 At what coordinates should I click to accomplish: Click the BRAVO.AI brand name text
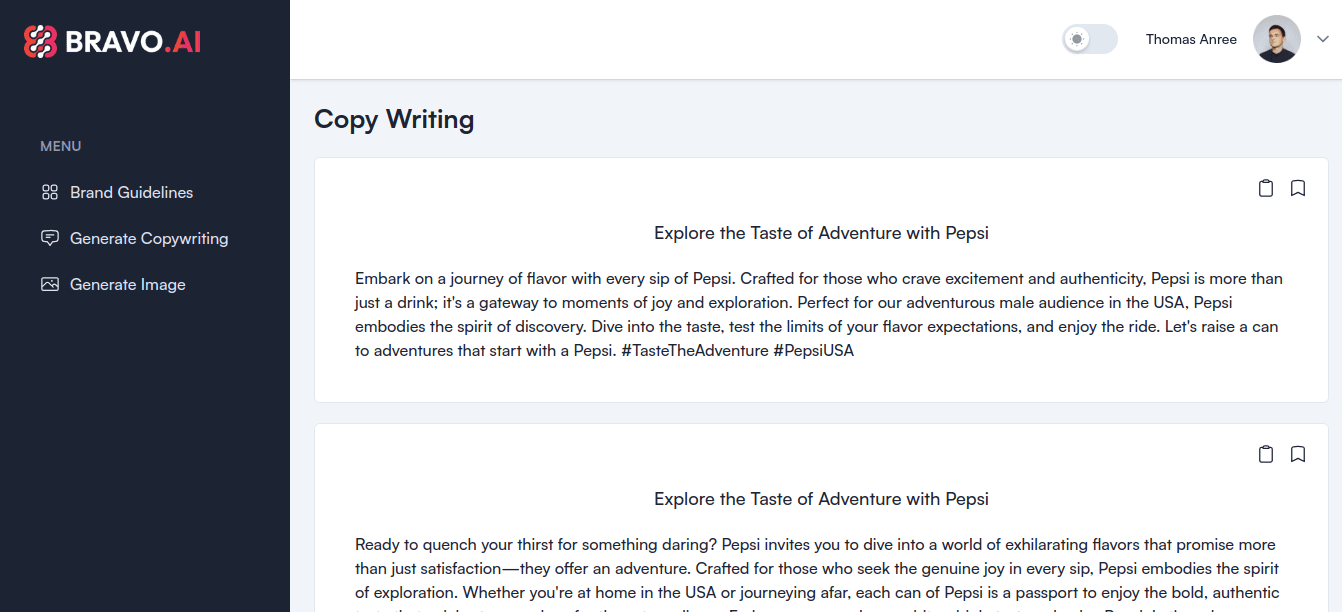(x=133, y=41)
